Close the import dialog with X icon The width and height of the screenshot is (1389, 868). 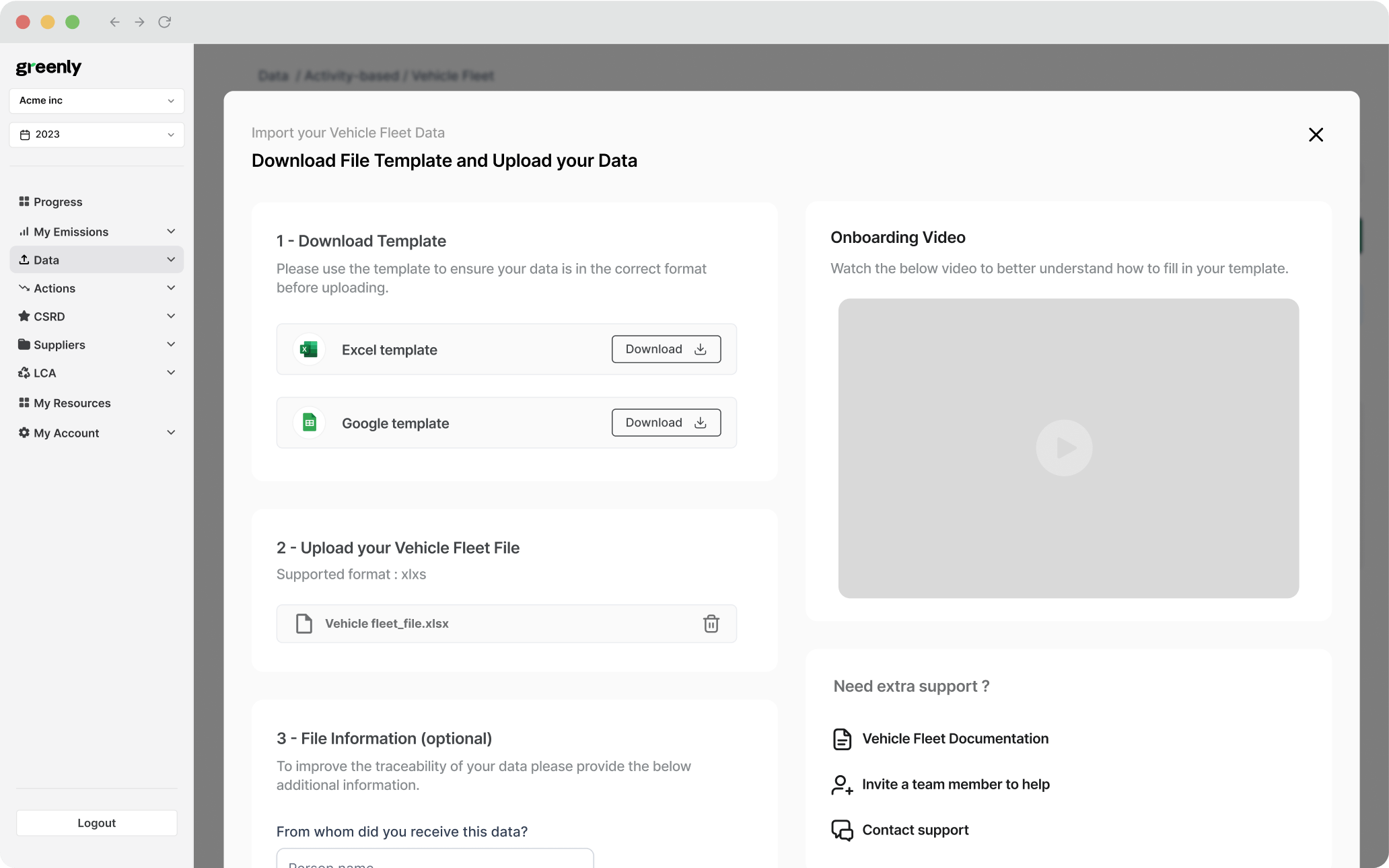pyautogui.click(x=1316, y=135)
